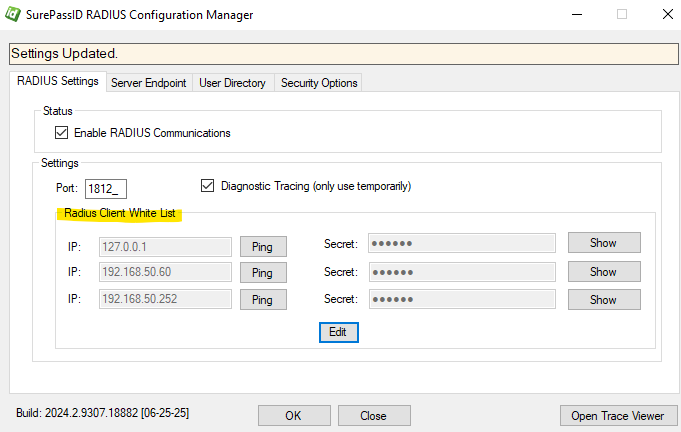Open the User Directory tab
The width and height of the screenshot is (681, 432).
point(232,82)
